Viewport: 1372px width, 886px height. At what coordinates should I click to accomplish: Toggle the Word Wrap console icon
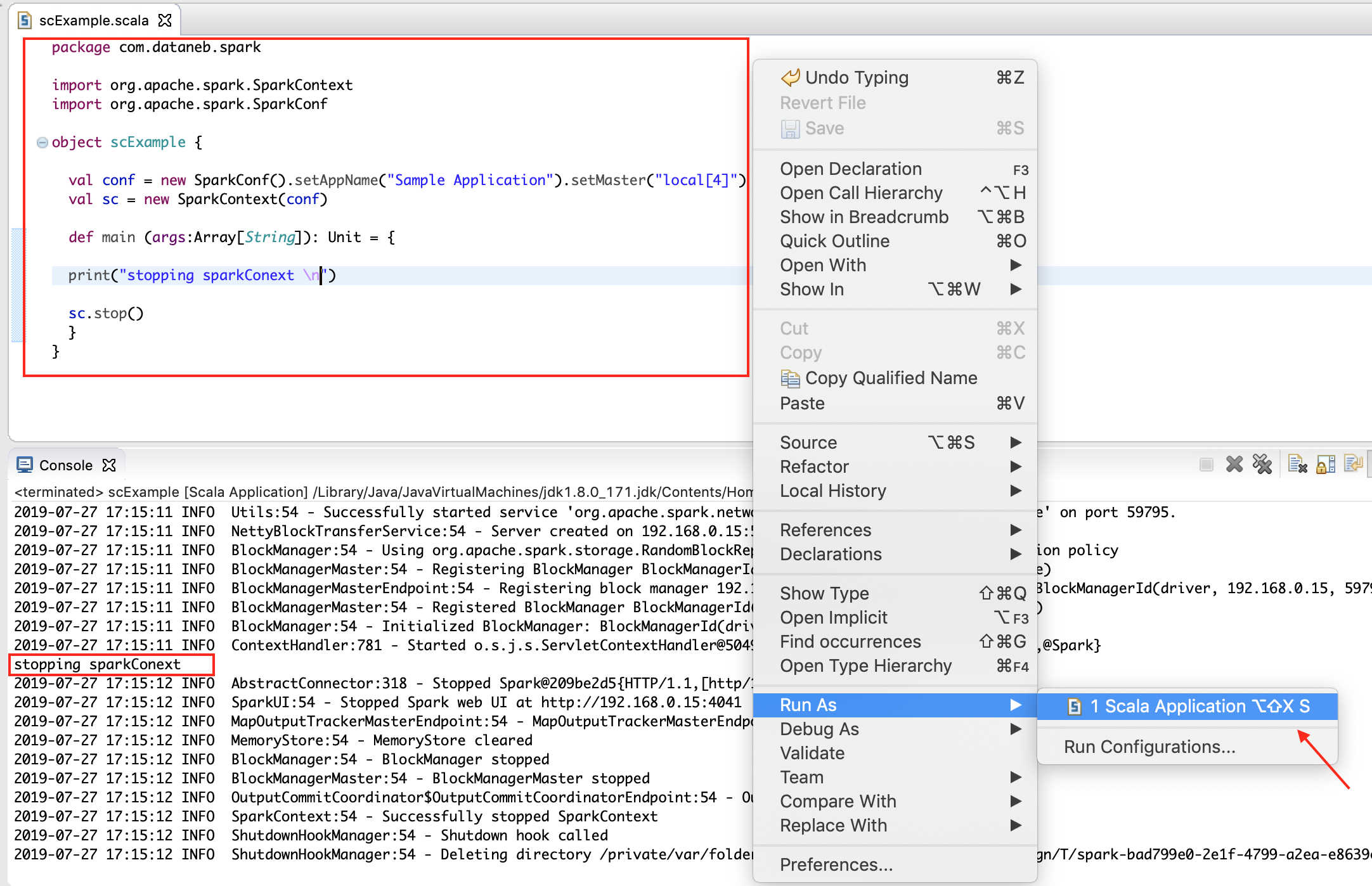pos(1353,465)
